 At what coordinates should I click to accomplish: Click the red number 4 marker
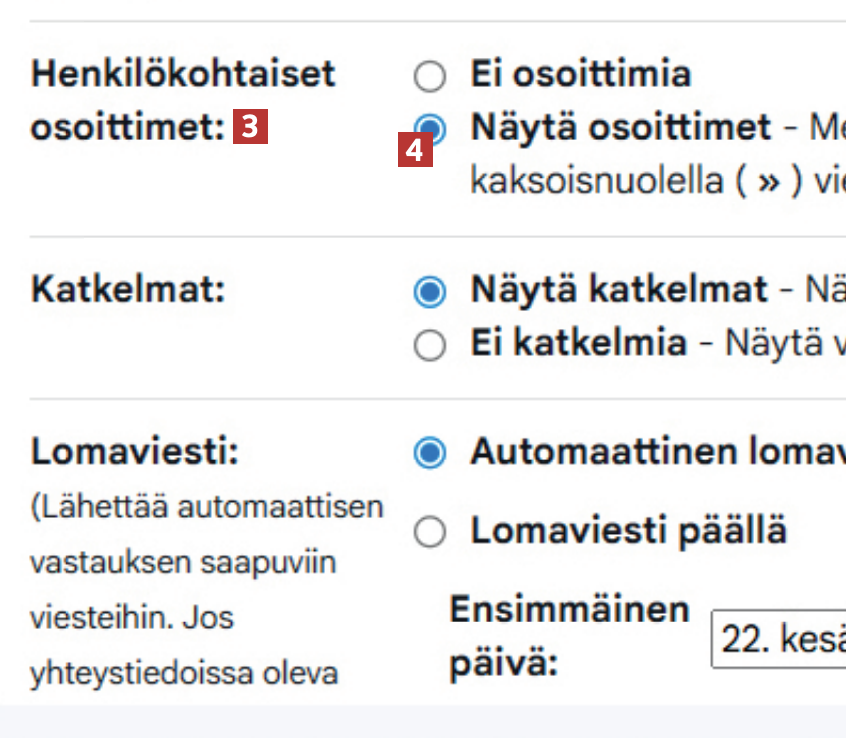coord(415,151)
